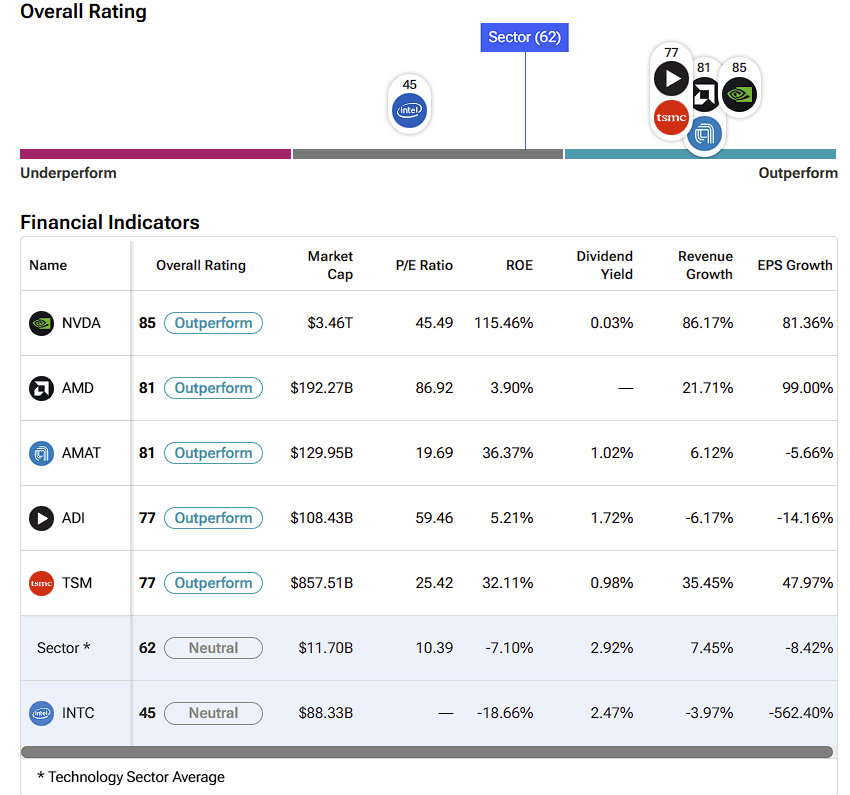Image resolution: width=850 pixels, height=795 pixels.
Task: Click INTC's Neutral rating badge
Action: 214,713
